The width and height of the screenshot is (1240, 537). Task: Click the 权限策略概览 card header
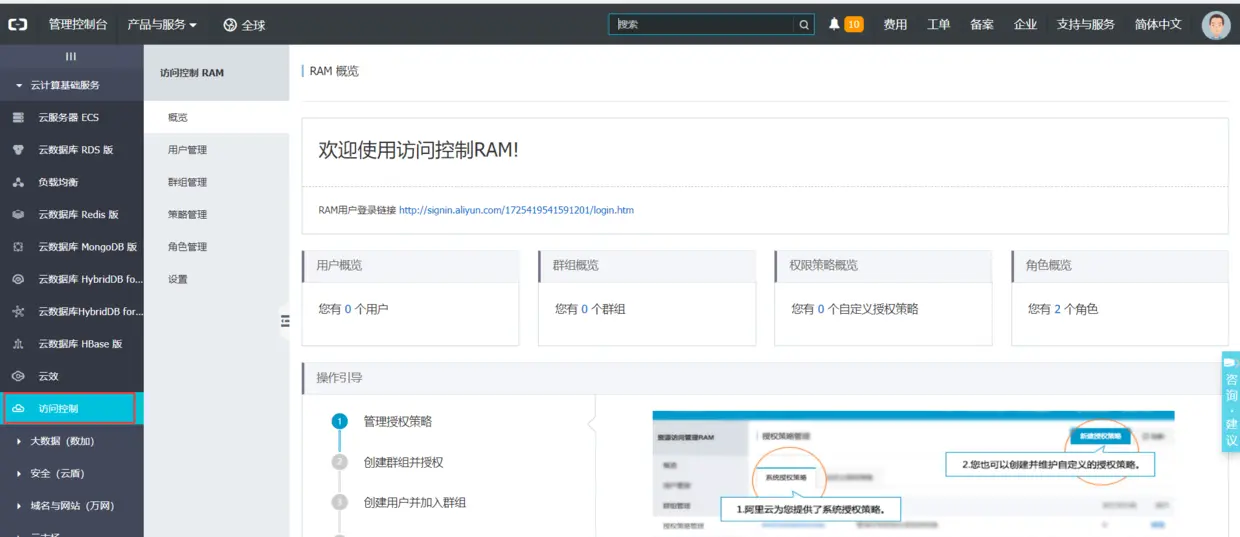click(884, 266)
